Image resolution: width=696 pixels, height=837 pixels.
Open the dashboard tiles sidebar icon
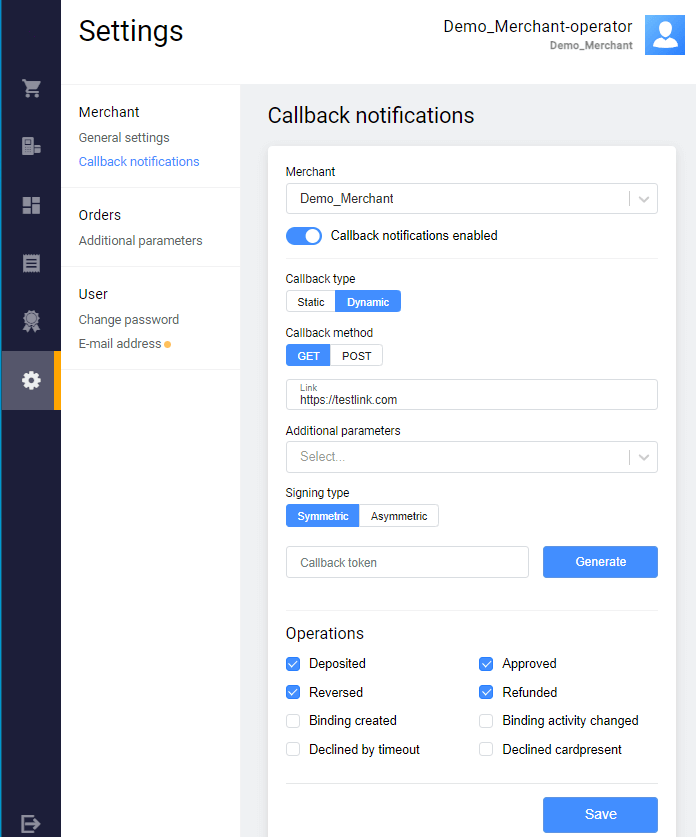(31, 205)
